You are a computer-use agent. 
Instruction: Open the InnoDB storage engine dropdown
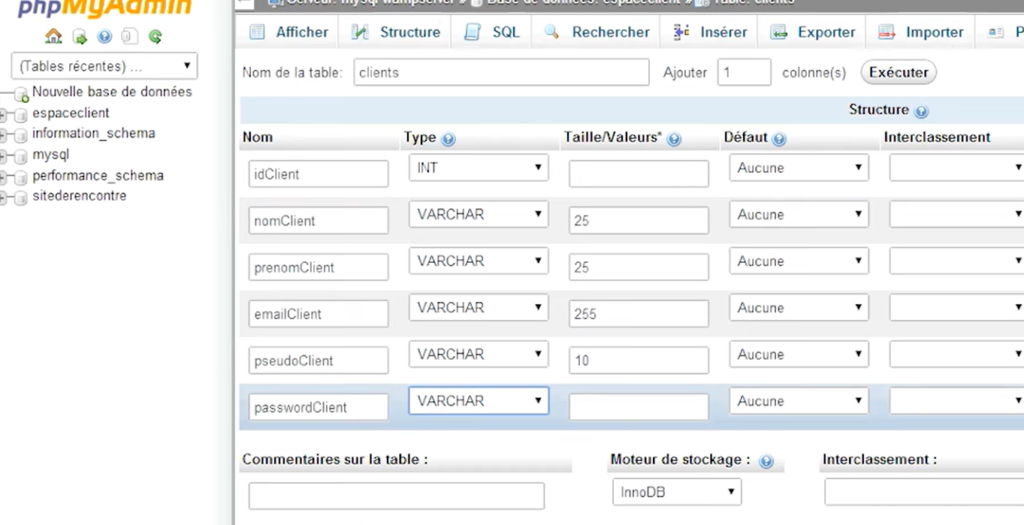676,491
